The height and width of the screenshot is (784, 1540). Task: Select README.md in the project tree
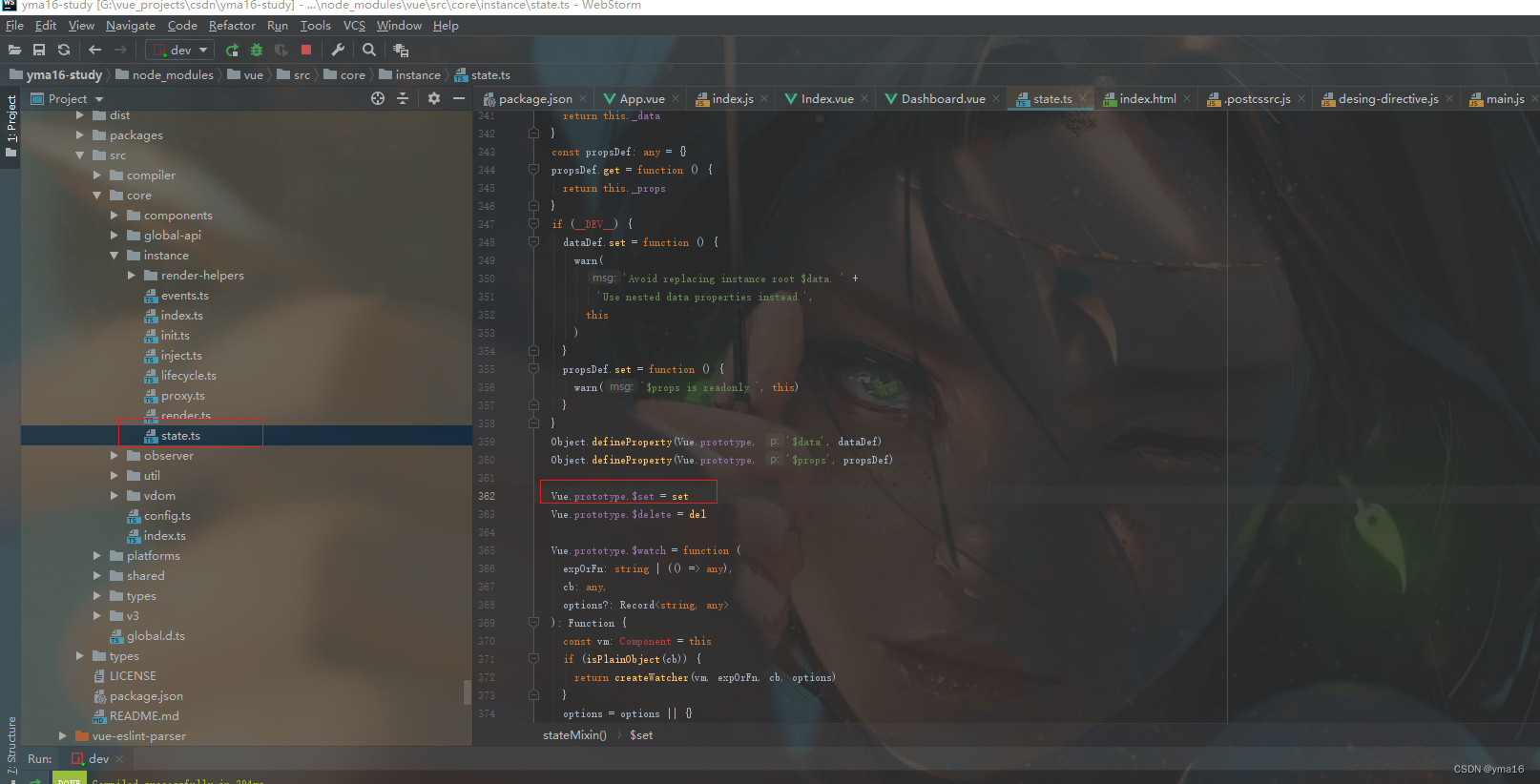pyautogui.click(x=144, y=716)
